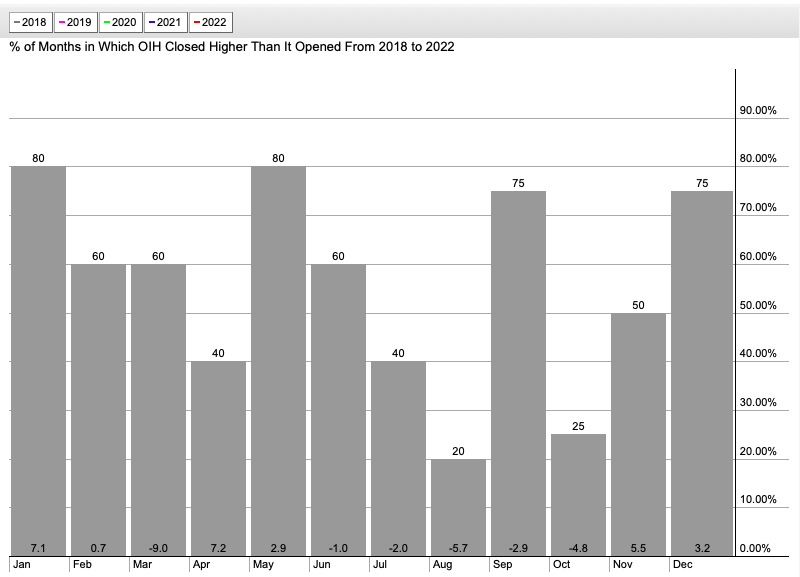Click the 25 label above the October bar
This screenshot has height=577, width=800.
pyautogui.click(x=579, y=426)
